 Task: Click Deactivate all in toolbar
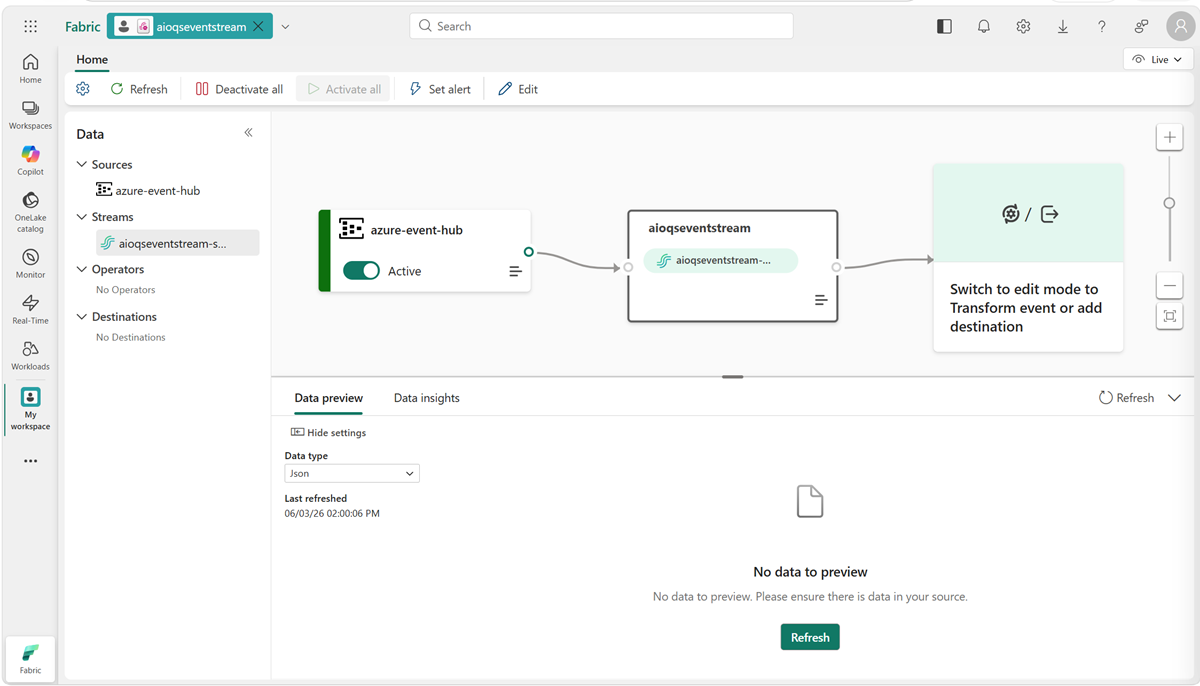pos(239,89)
